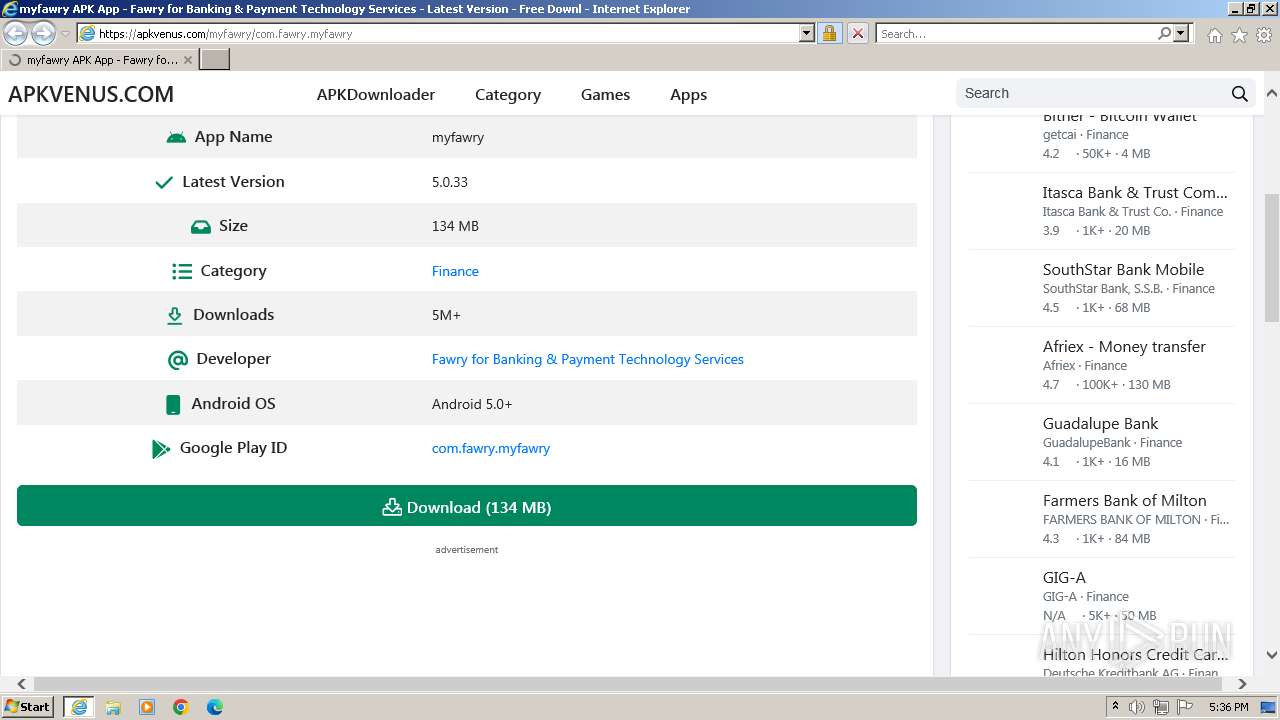
Task: Click the list icon beside Category
Action: [181, 271]
